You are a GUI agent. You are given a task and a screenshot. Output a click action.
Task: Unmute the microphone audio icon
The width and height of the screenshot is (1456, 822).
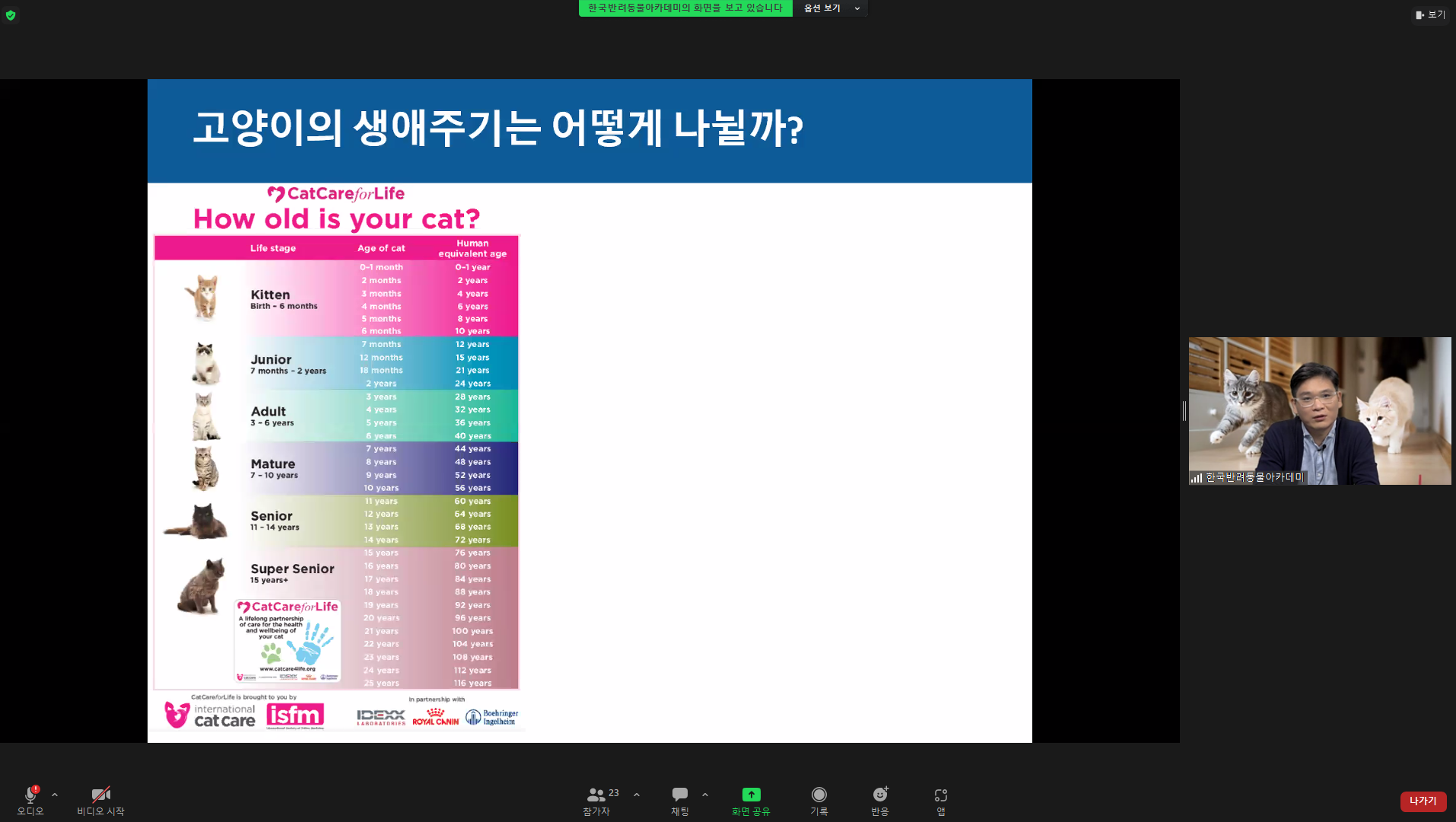(x=30, y=795)
